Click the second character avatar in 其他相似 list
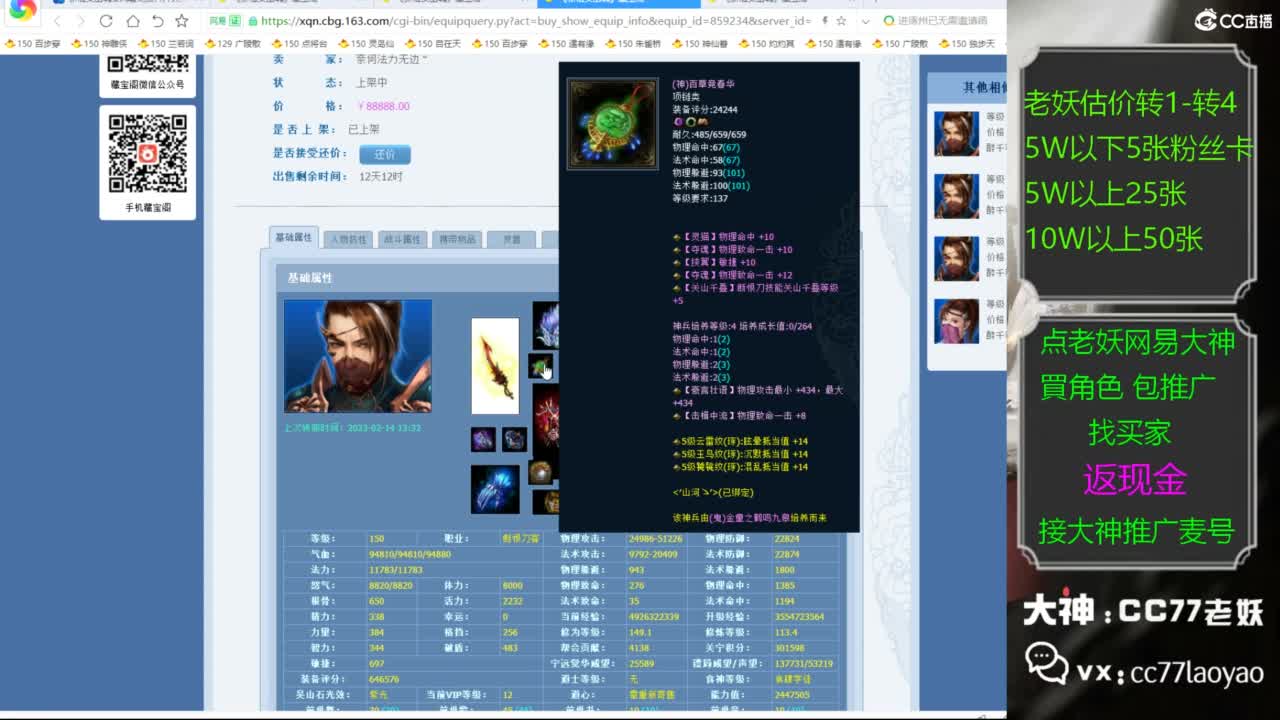The image size is (1280, 720). pyautogui.click(x=956, y=196)
